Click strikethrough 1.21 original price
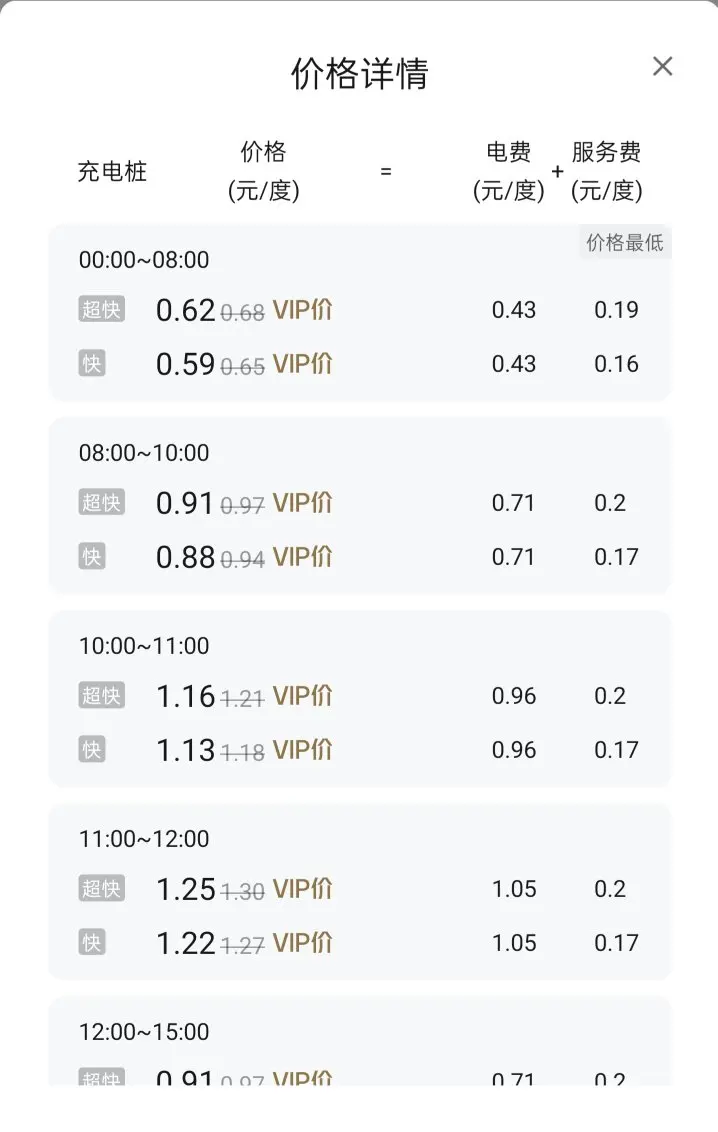 pyautogui.click(x=242, y=698)
